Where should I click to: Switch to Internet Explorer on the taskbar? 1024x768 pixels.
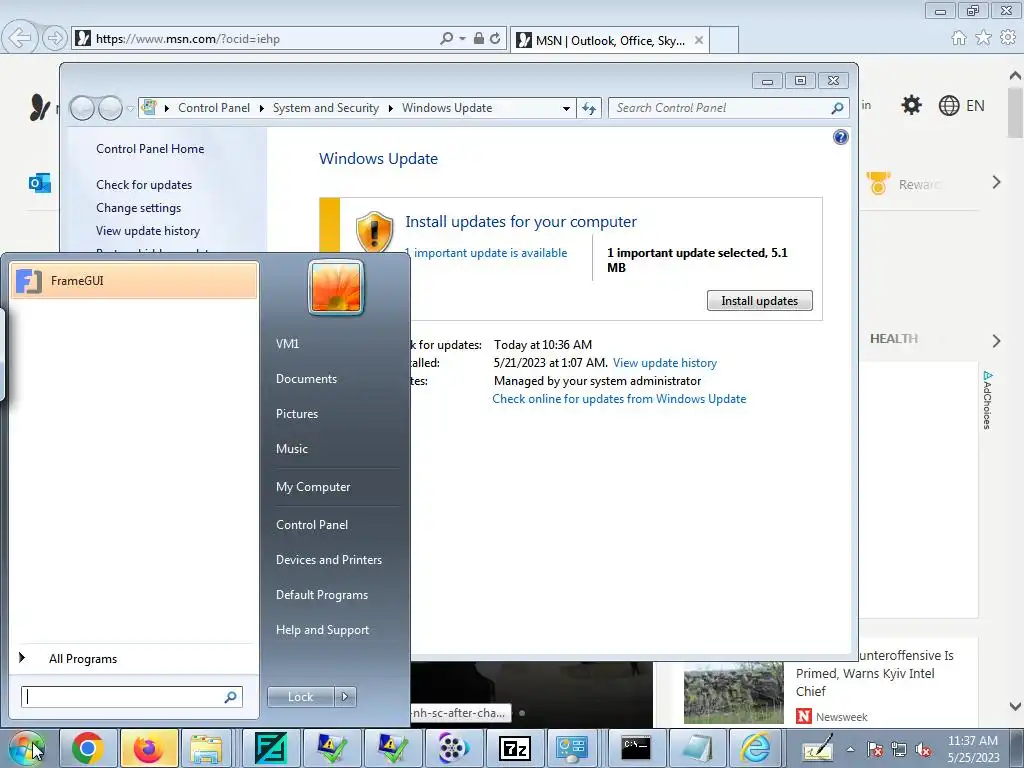755,748
